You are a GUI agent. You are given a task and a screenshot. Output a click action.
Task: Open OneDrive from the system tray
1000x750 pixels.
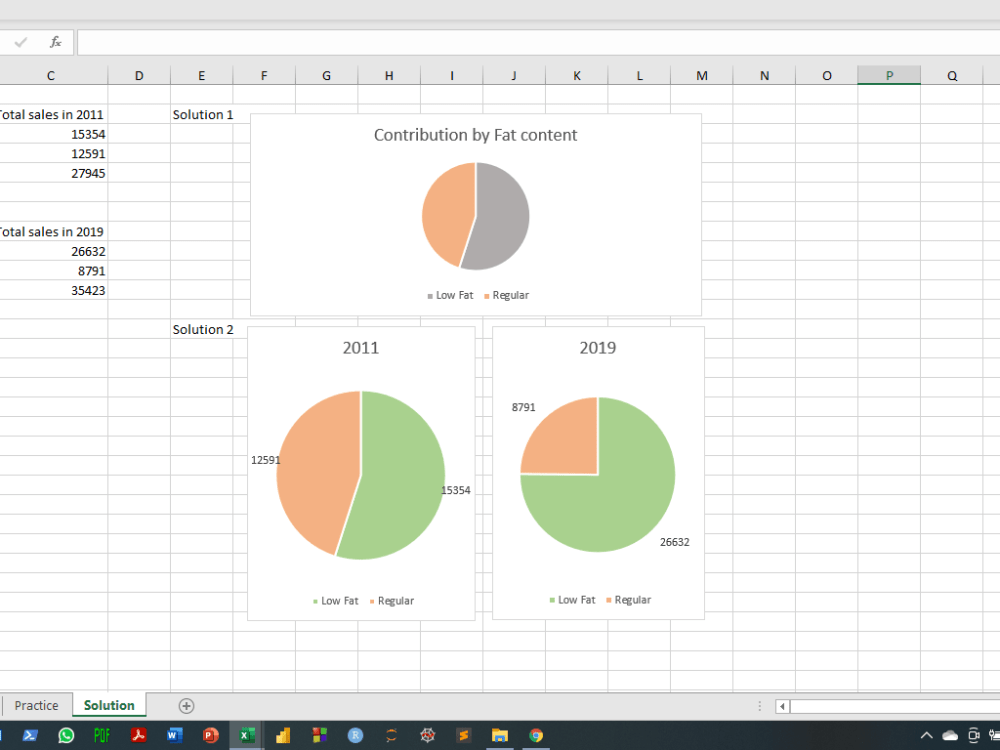click(x=950, y=735)
